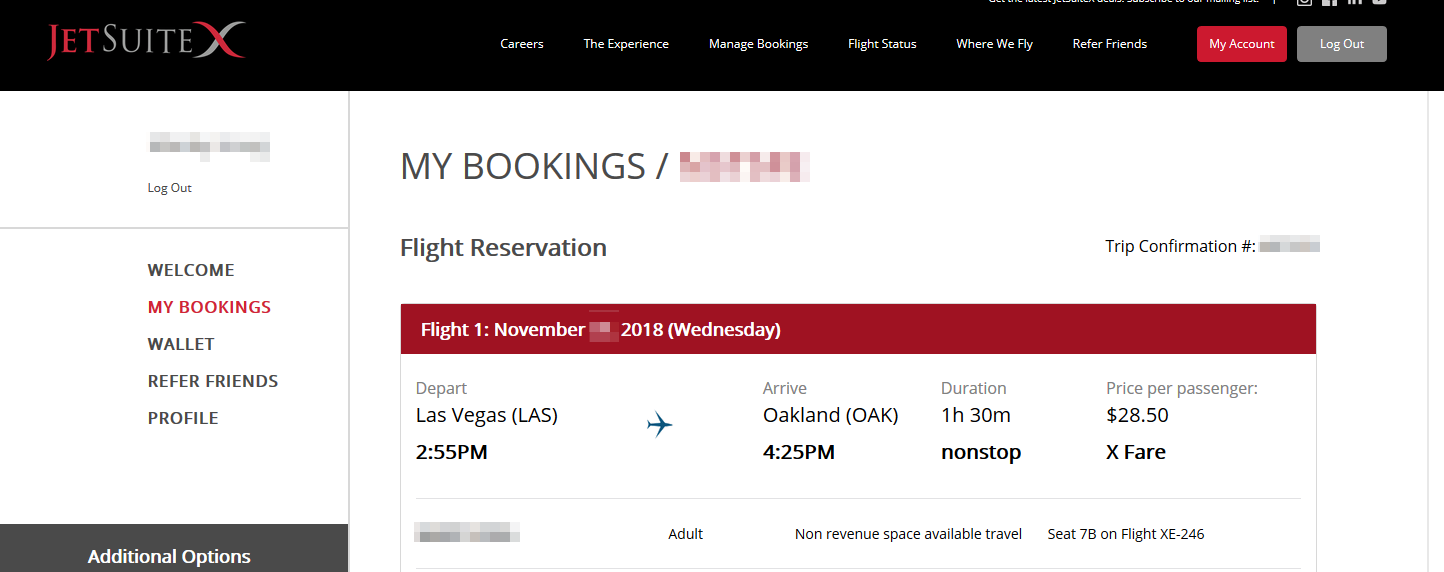
Task: Open Manage Bookings in top navigation
Action: tap(758, 44)
